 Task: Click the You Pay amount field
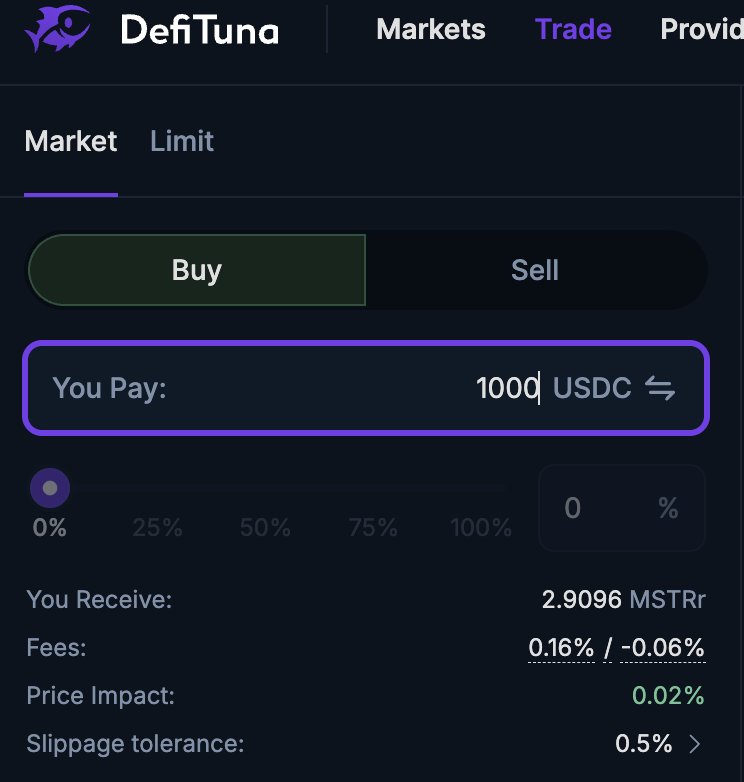coord(400,388)
